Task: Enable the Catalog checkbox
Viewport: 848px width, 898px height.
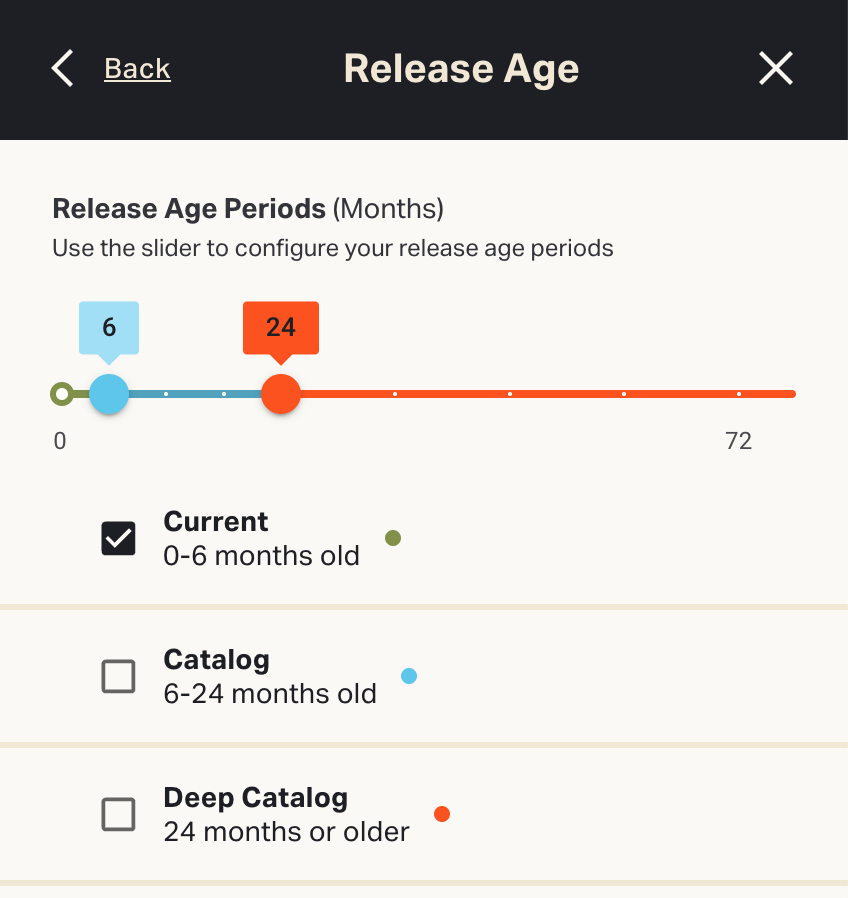Action: click(x=119, y=677)
